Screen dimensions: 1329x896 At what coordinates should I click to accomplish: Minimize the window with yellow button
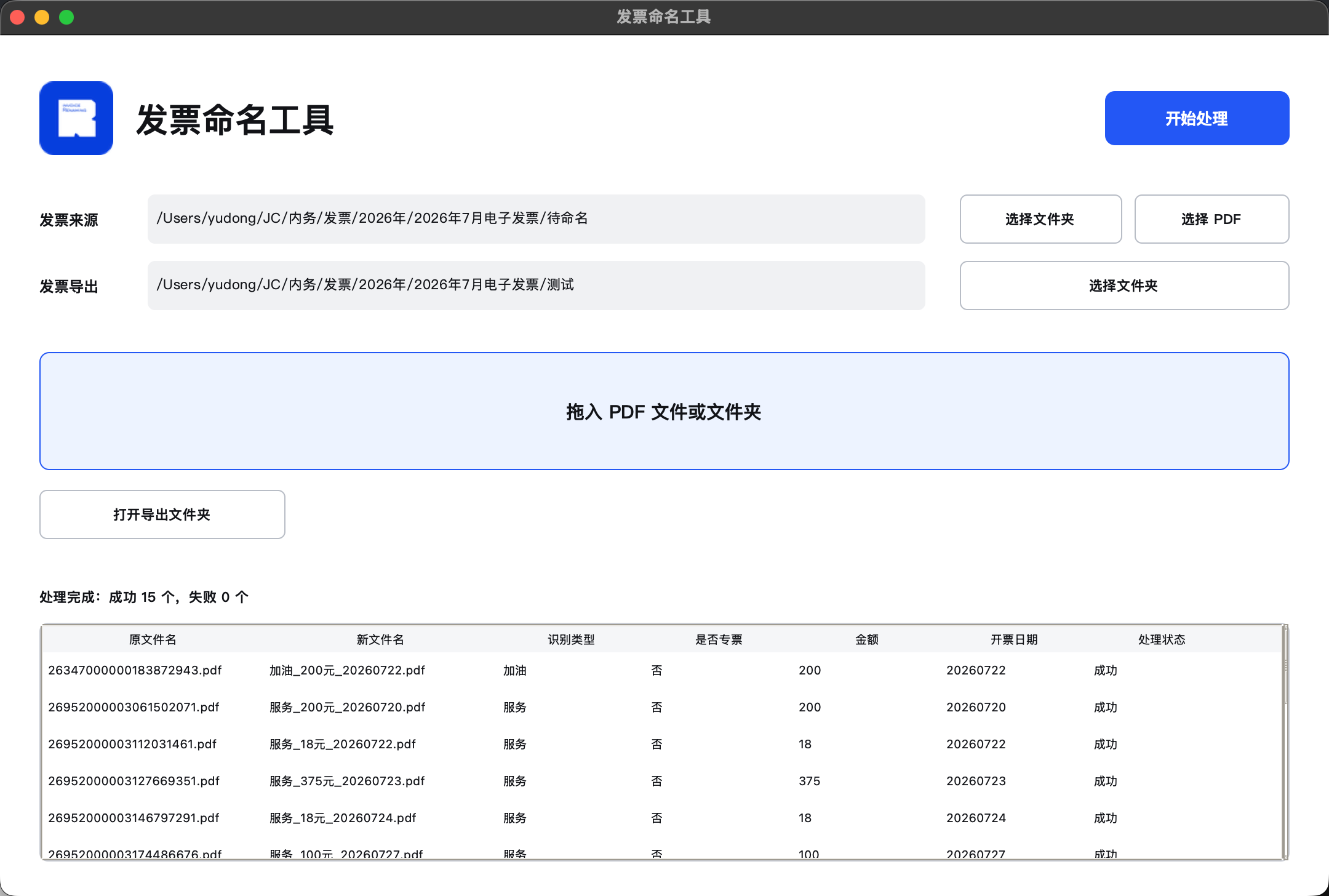pyautogui.click(x=42, y=17)
